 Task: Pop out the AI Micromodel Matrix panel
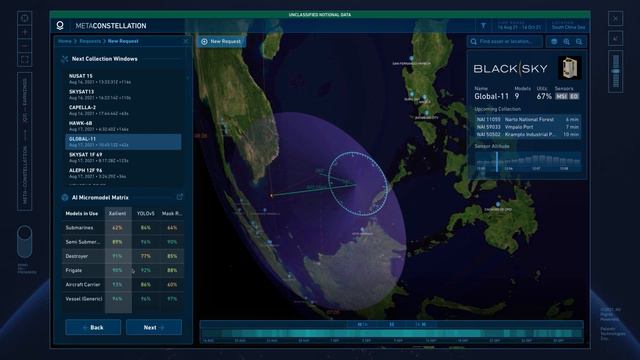pos(180,197)
